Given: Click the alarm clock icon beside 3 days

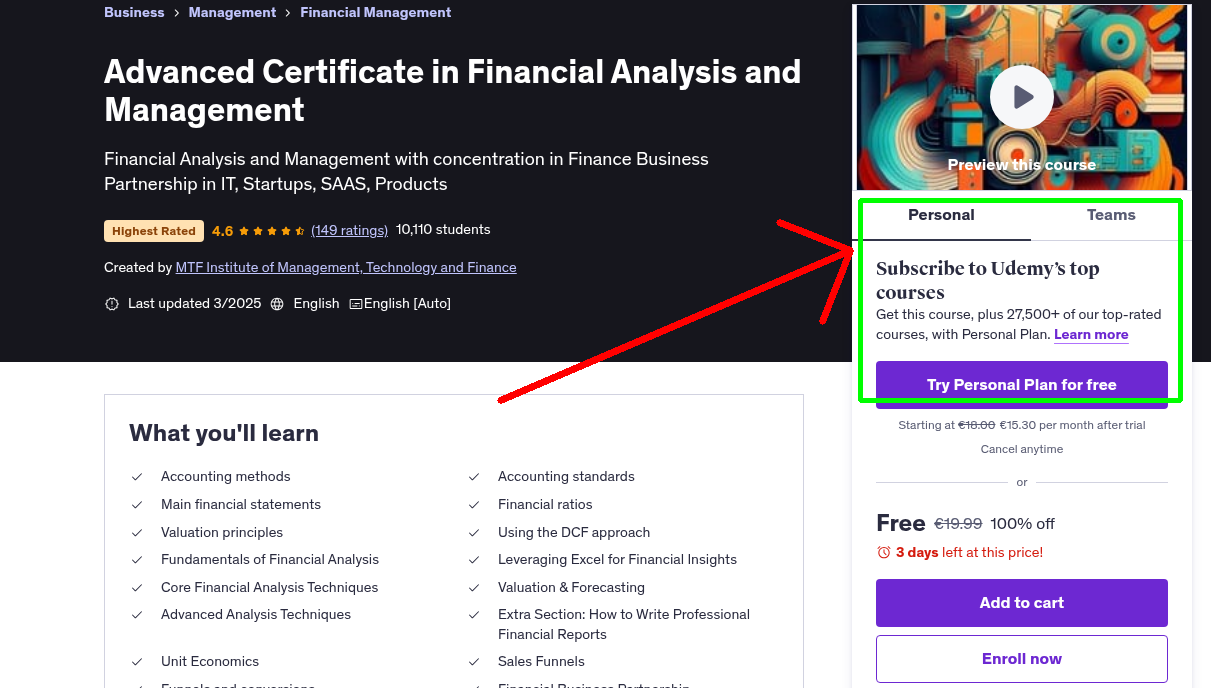Looking at the screenshot, I should pos(884,552).
